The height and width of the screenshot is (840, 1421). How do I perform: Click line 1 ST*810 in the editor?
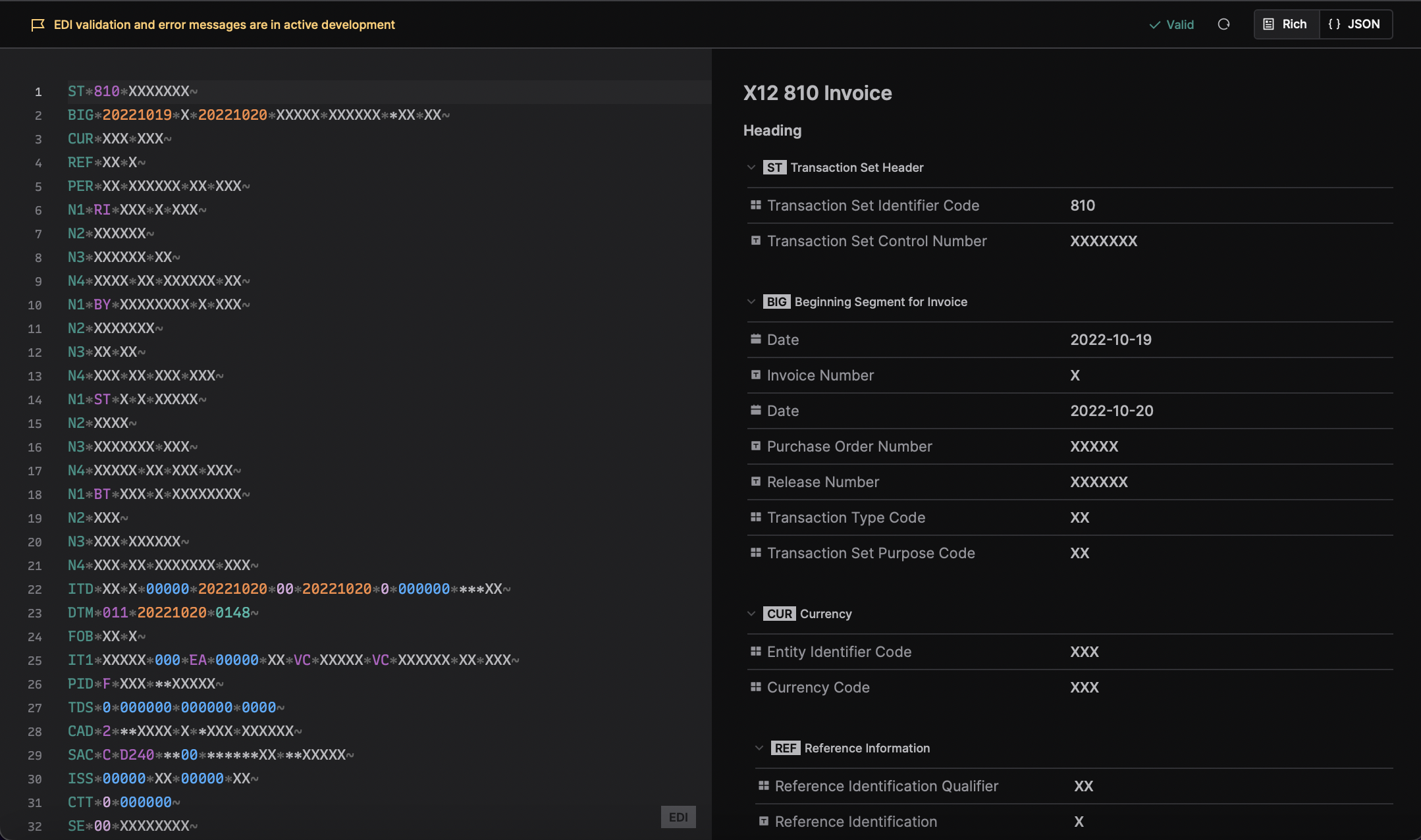tap(132, 92)
